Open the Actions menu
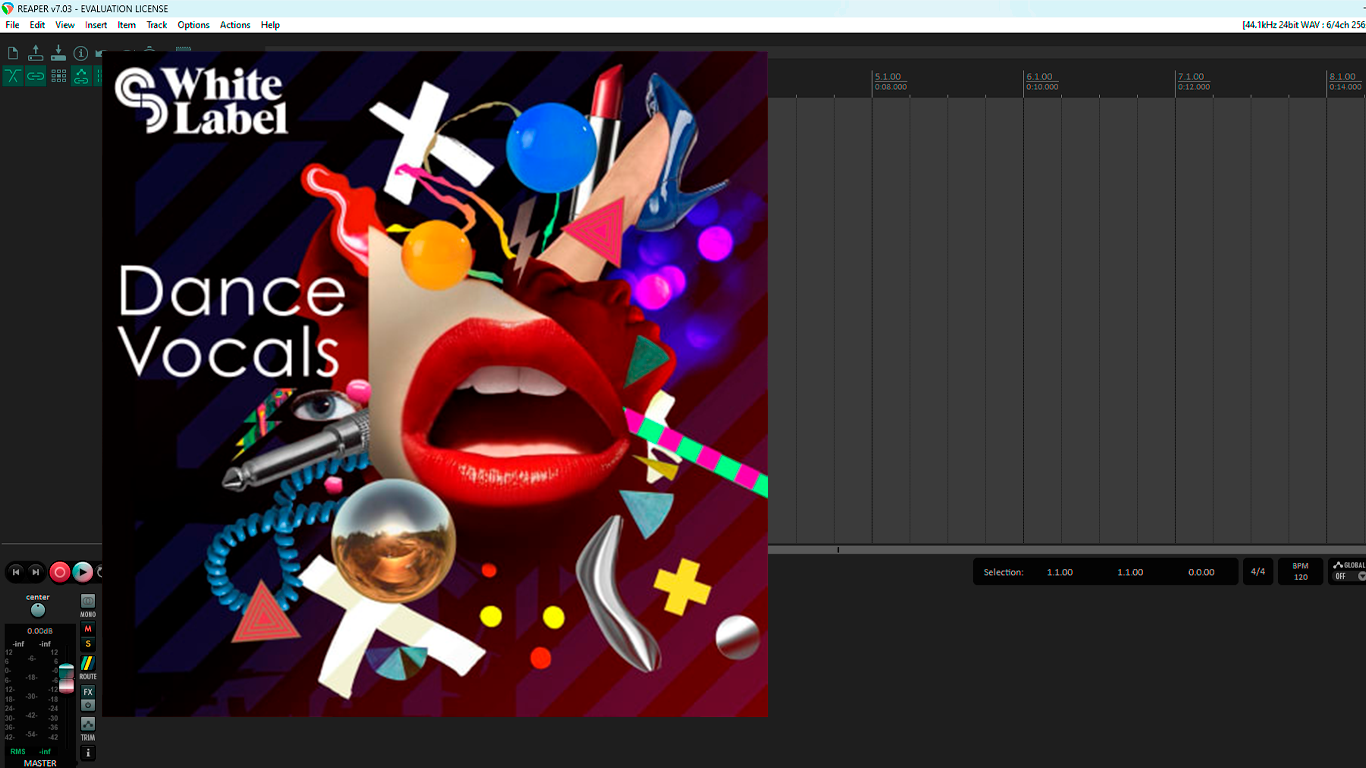1366x768 pixels. pyautogui.click(x=235, y=25)
